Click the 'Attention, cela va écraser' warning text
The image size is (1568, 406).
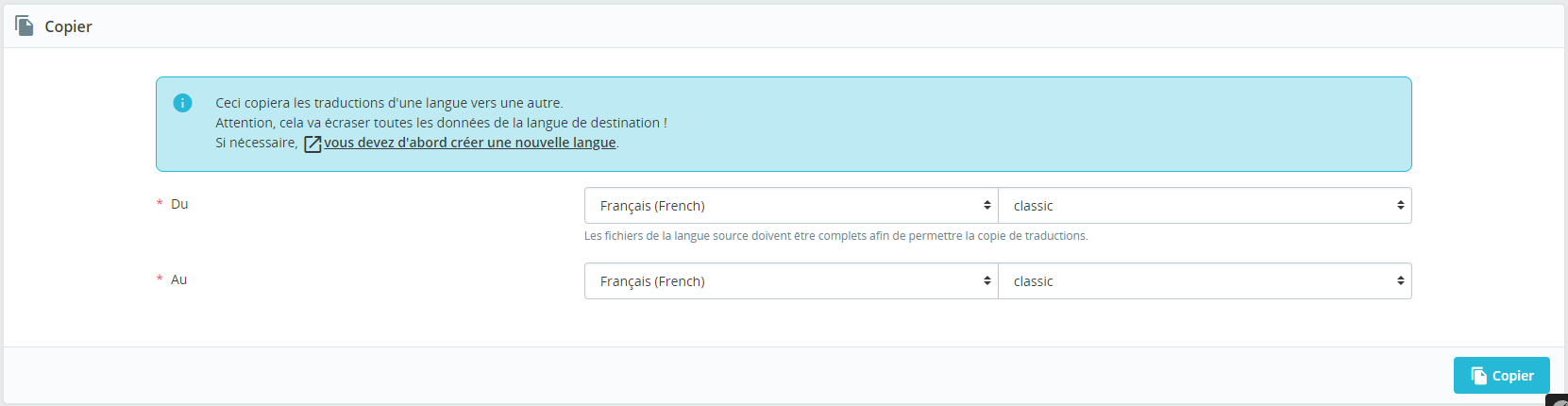pos(441,123)
